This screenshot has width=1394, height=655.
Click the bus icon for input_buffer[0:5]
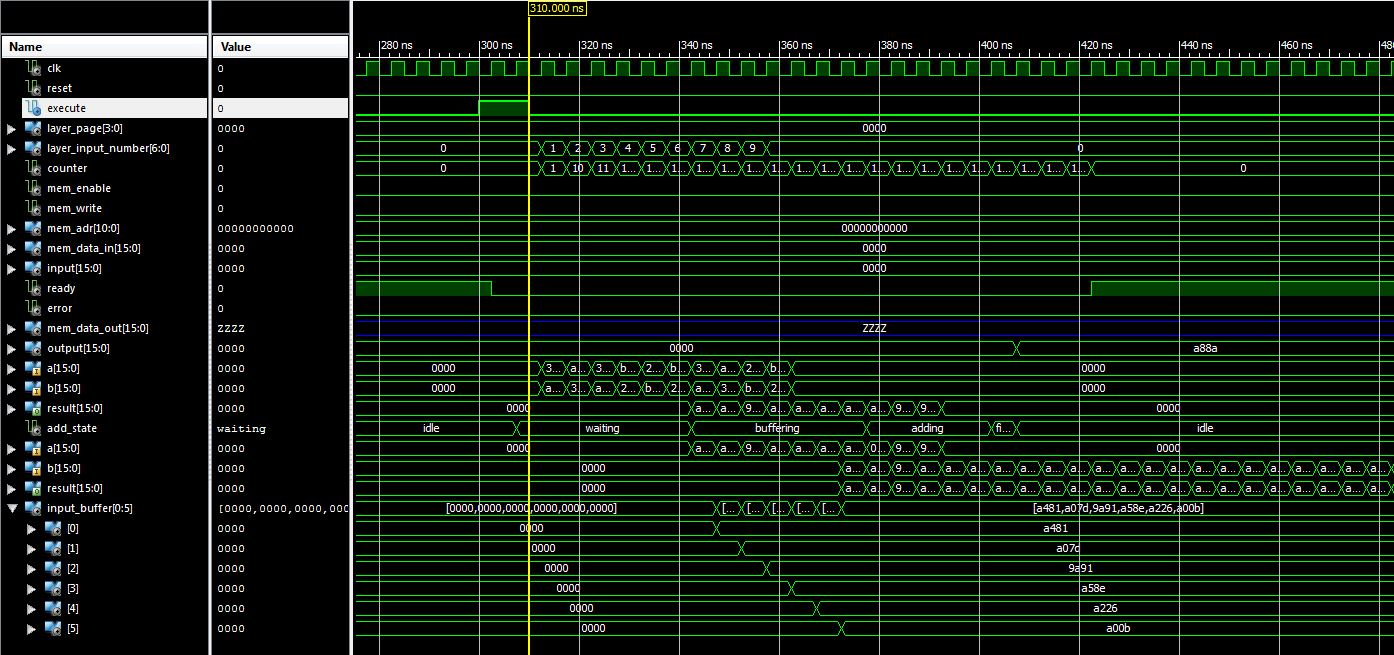33,508
